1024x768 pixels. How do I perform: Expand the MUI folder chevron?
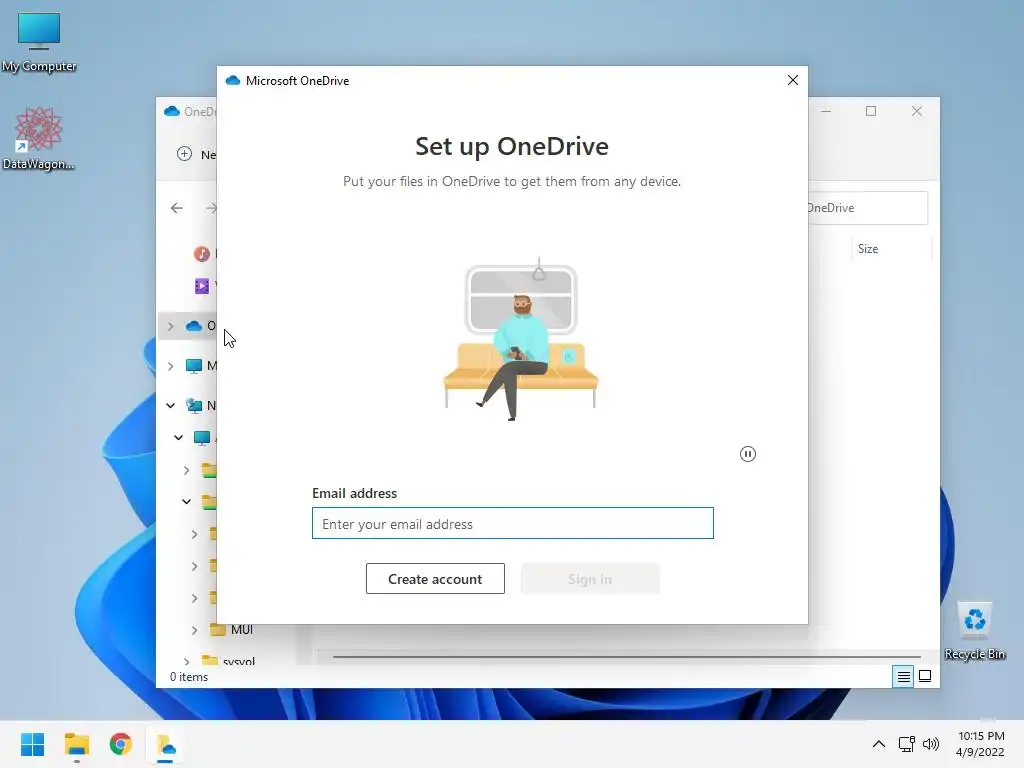(195, 630)
